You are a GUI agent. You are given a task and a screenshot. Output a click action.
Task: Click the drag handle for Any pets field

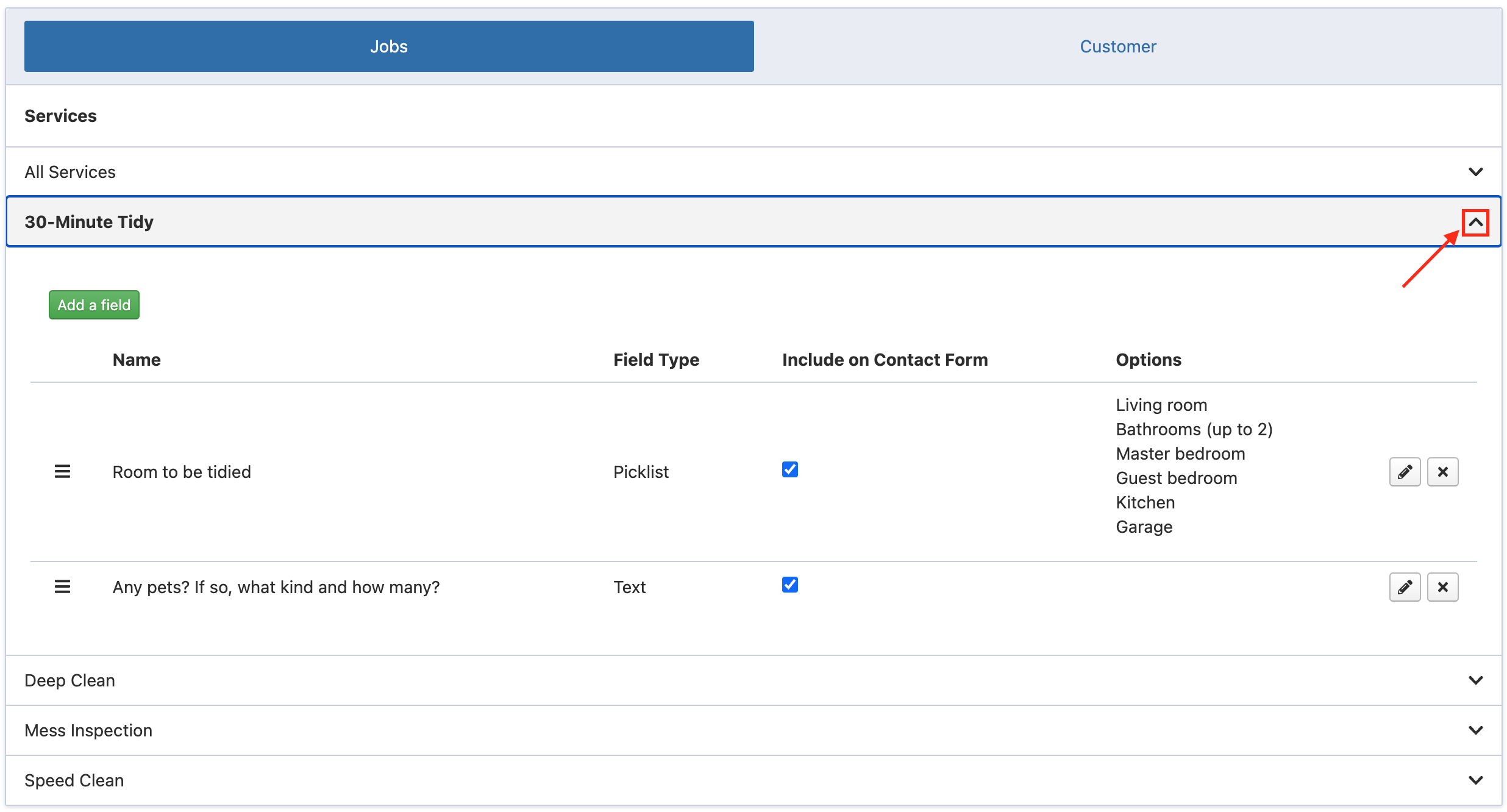pyautogui.click(x=62, y=587)
